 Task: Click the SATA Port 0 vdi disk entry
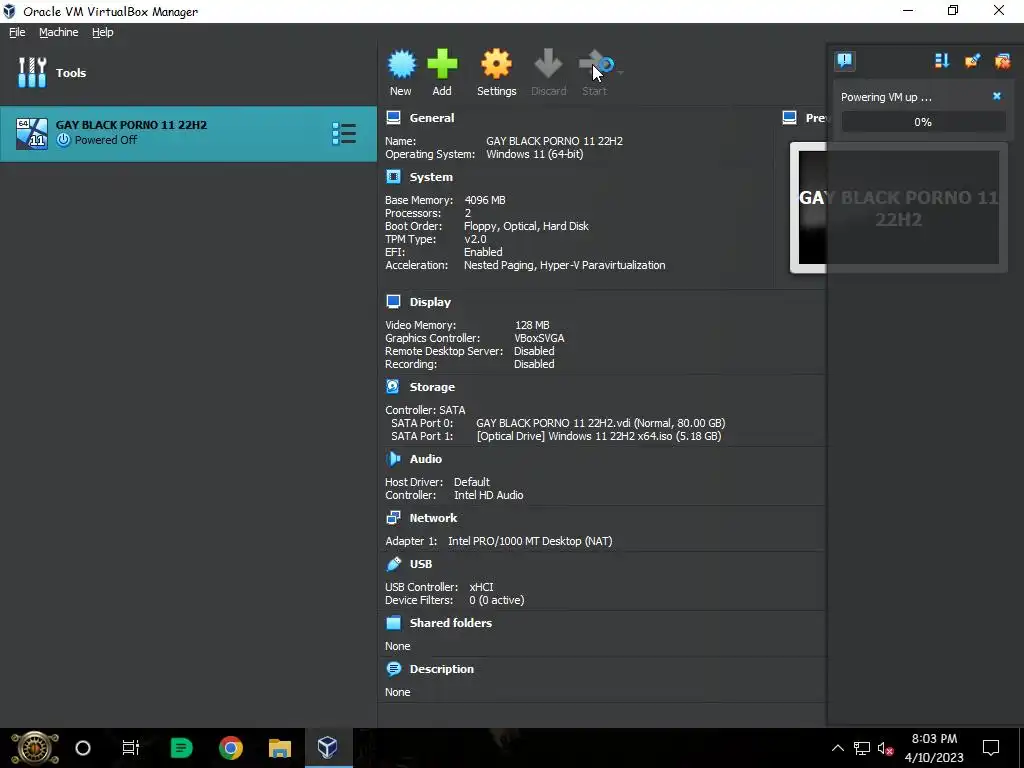[601, 423]
